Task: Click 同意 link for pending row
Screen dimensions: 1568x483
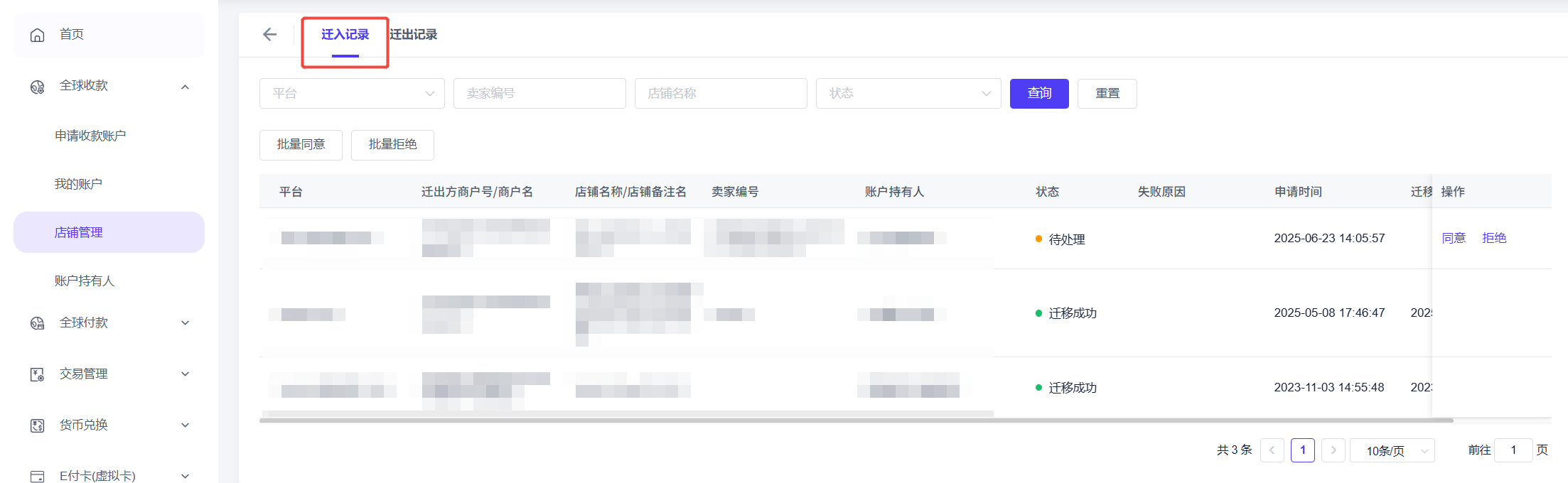Action: tap(1454, 238)
